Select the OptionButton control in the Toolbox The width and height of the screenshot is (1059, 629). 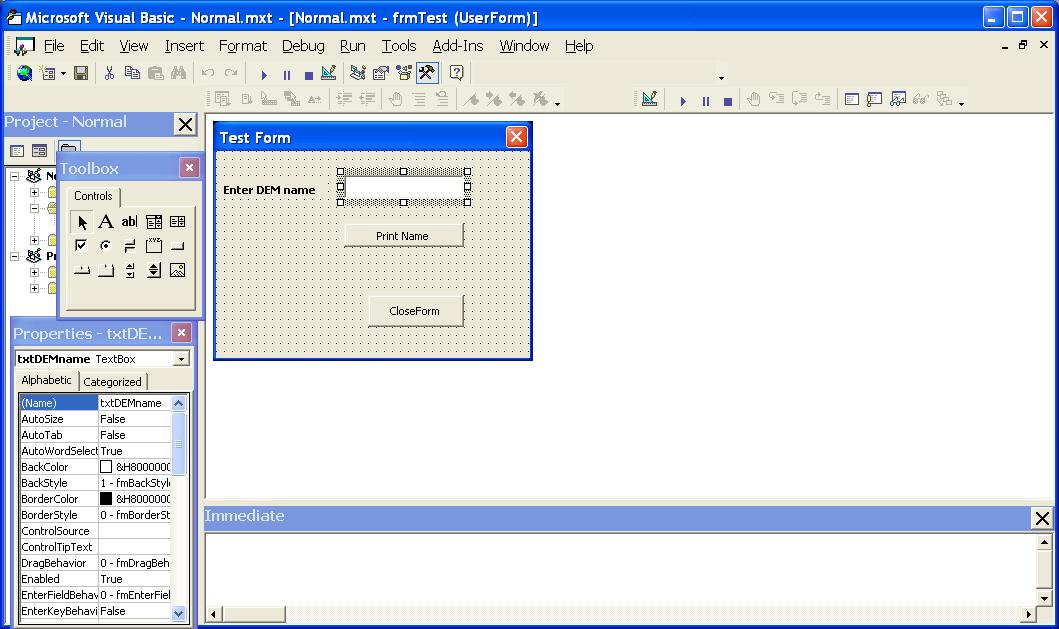coord(105,245)
